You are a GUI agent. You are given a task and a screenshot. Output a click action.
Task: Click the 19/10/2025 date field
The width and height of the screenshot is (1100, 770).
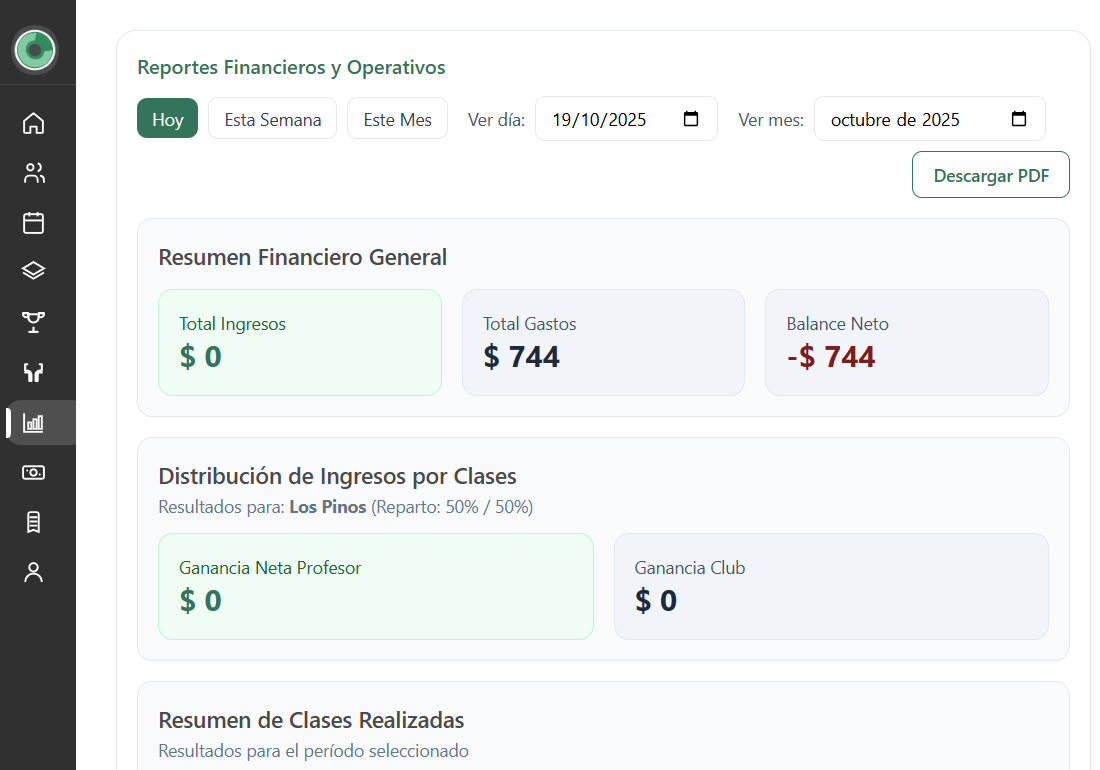[x=600, y=119]
